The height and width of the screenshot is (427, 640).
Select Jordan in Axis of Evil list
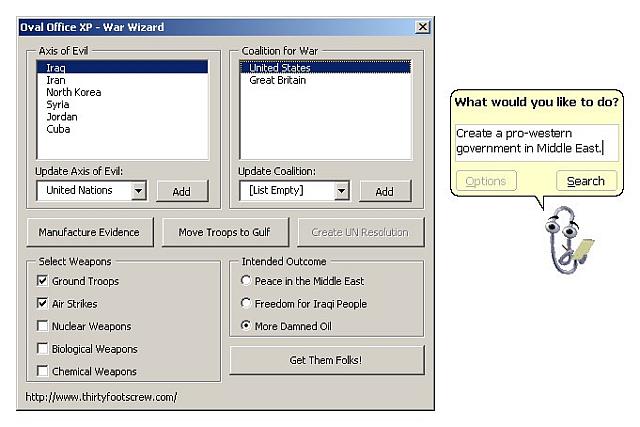[x=122, y=117]
